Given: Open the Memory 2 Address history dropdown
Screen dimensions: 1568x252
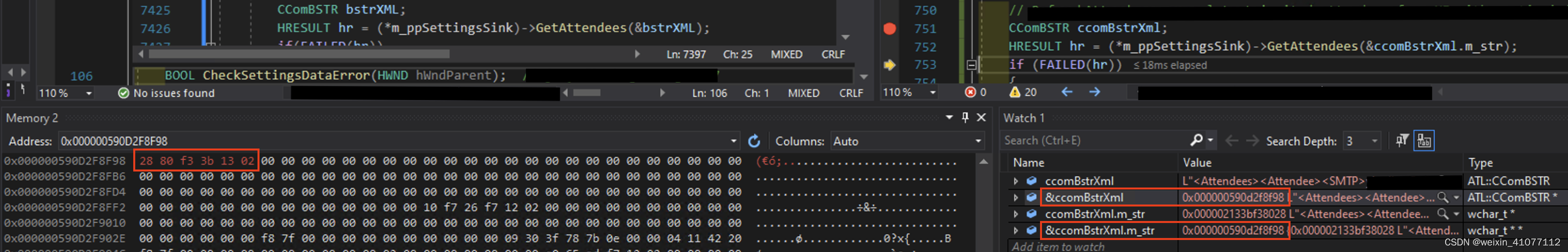Looking at the screenshot, I should click(x=734, y=141).
